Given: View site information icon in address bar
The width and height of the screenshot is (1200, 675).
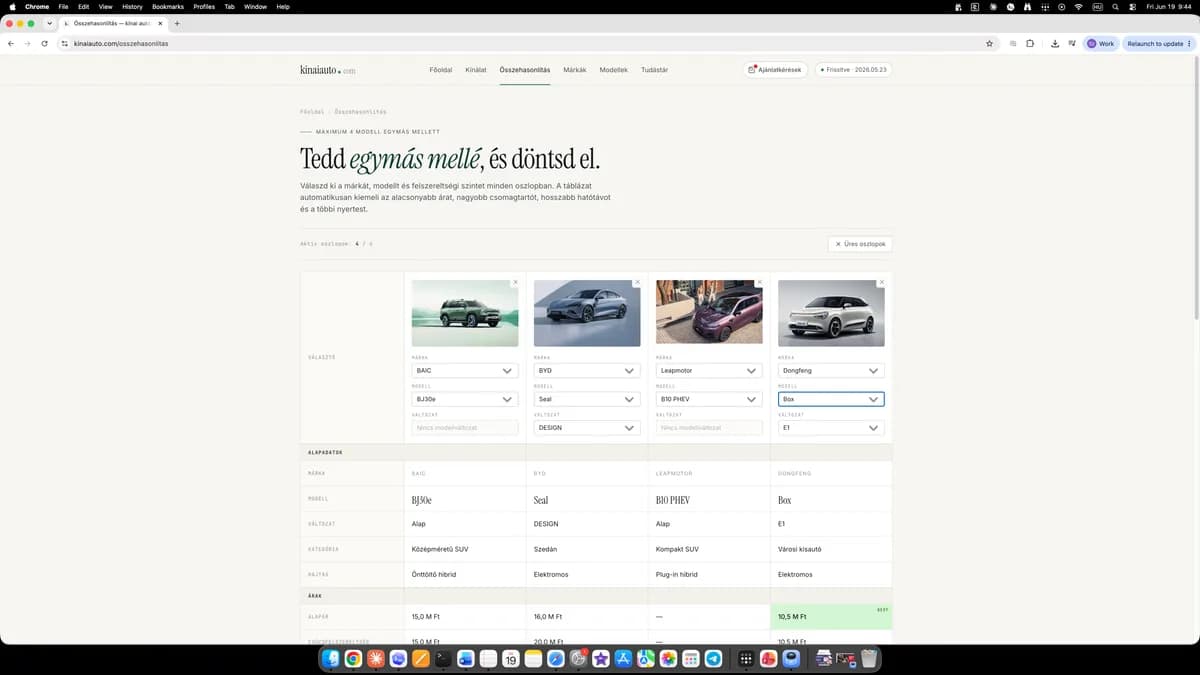Looking at the screenshot, I should click(x=64, y=44).
